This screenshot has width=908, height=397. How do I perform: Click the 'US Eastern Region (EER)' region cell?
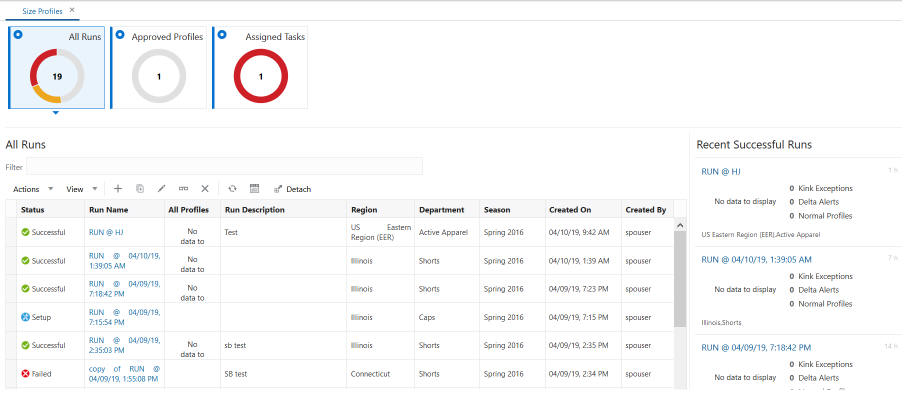381,233
